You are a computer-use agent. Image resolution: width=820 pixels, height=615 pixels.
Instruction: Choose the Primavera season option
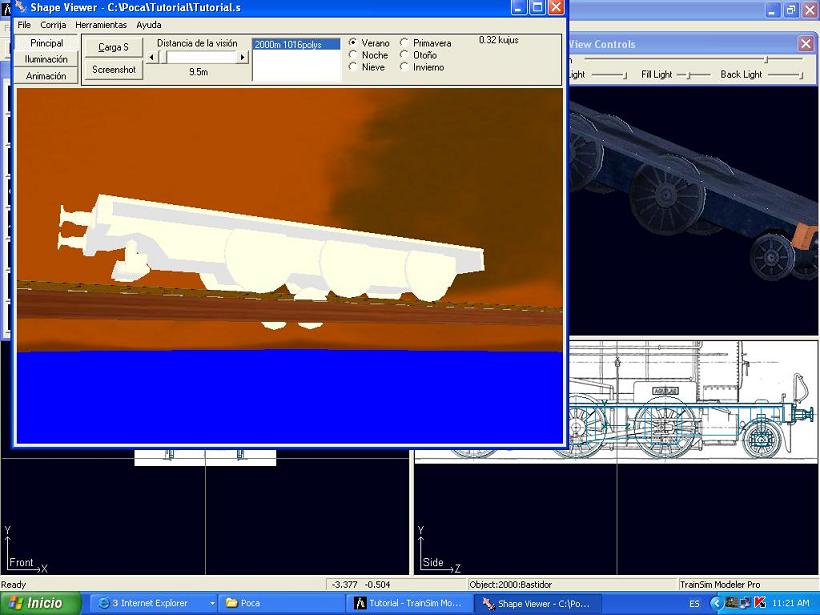(x=405, y=43)
